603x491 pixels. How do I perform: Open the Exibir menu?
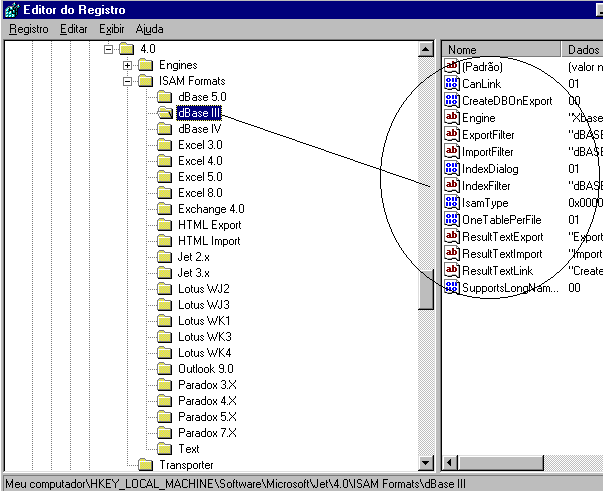coord(112,29)
